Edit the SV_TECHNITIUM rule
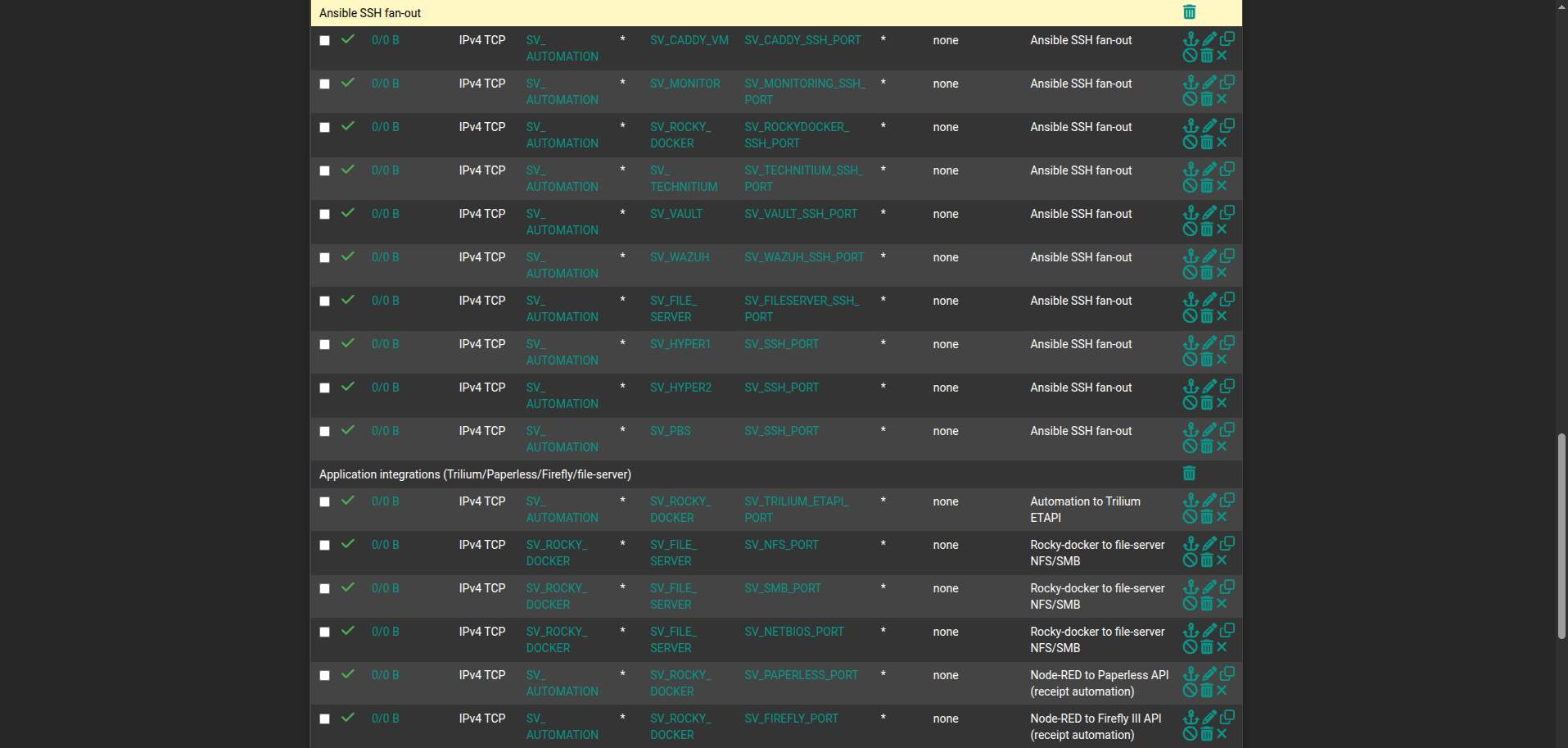 (x=1209, y=169)
